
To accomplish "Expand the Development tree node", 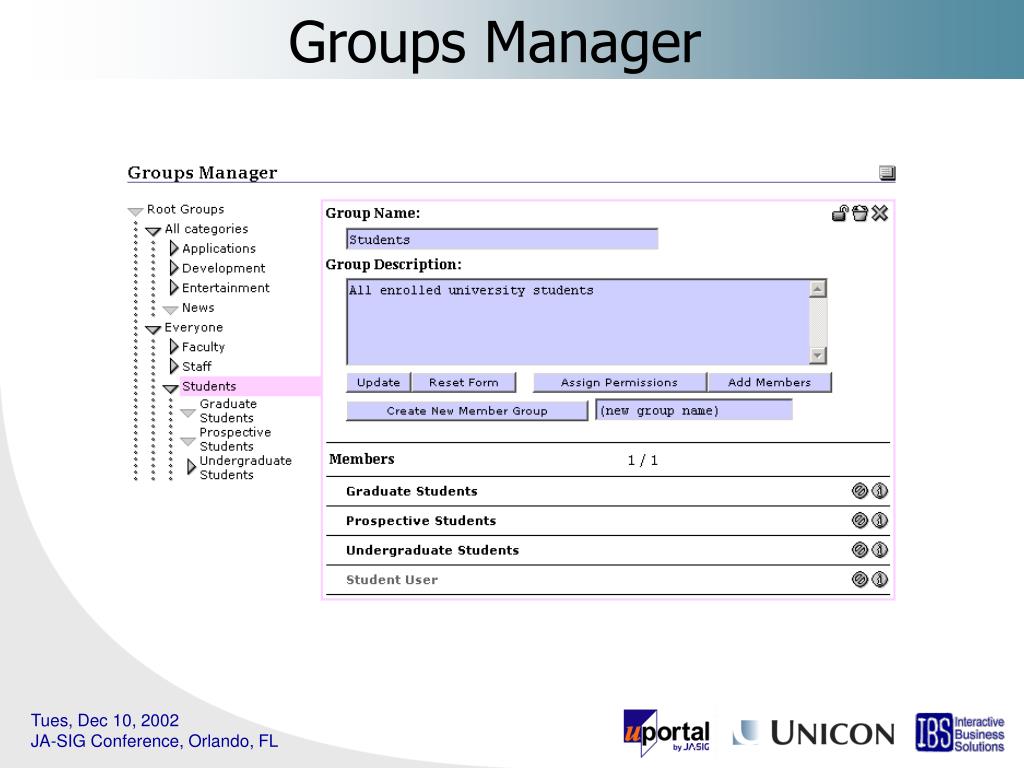I will pyautogui.click(x=174, y=268).
